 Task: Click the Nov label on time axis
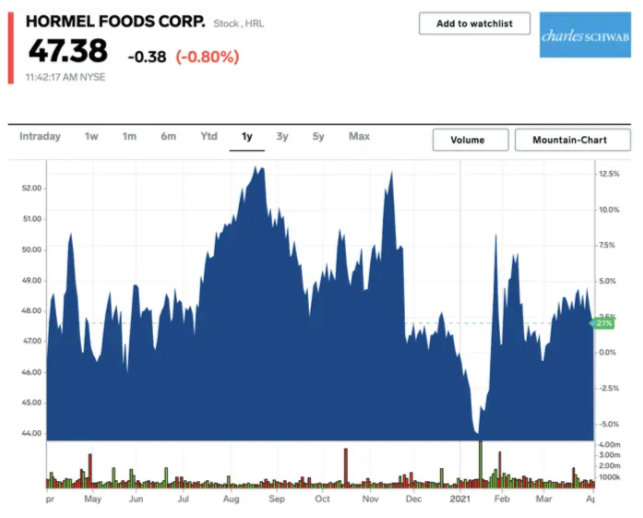tap(370, 499)
